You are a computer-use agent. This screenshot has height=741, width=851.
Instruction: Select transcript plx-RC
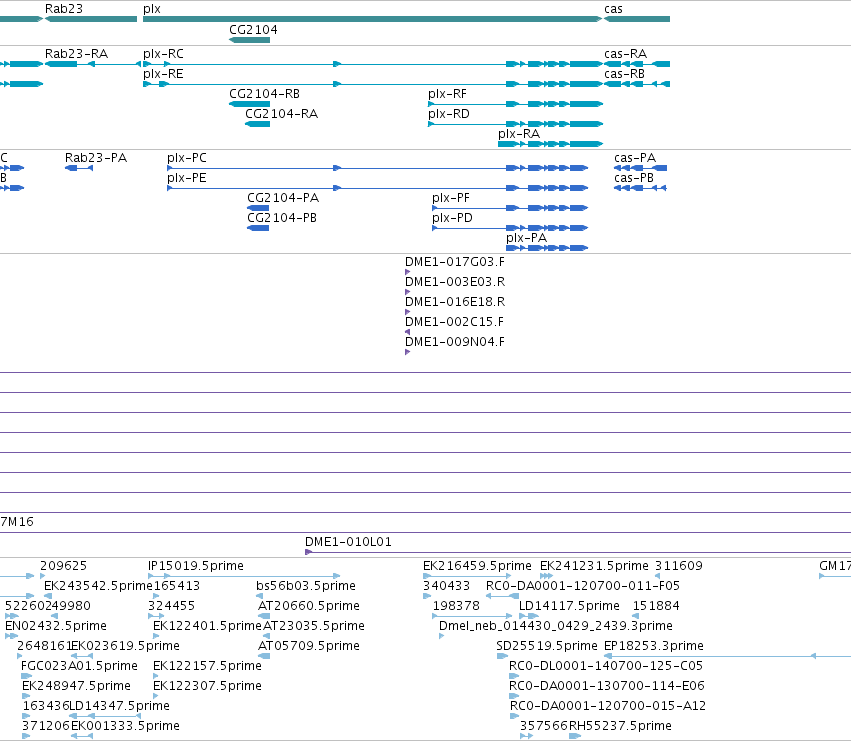point(372,64)
